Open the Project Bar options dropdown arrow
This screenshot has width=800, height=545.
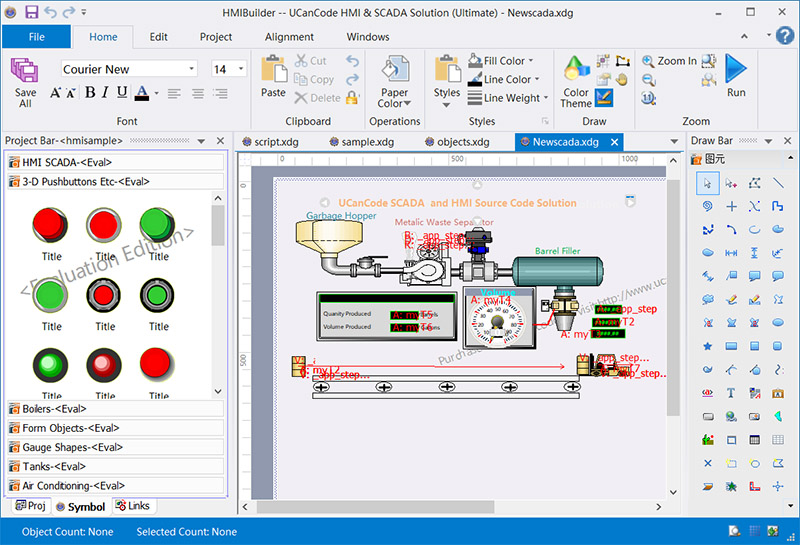pyautogui.click(x=201, y=141)
